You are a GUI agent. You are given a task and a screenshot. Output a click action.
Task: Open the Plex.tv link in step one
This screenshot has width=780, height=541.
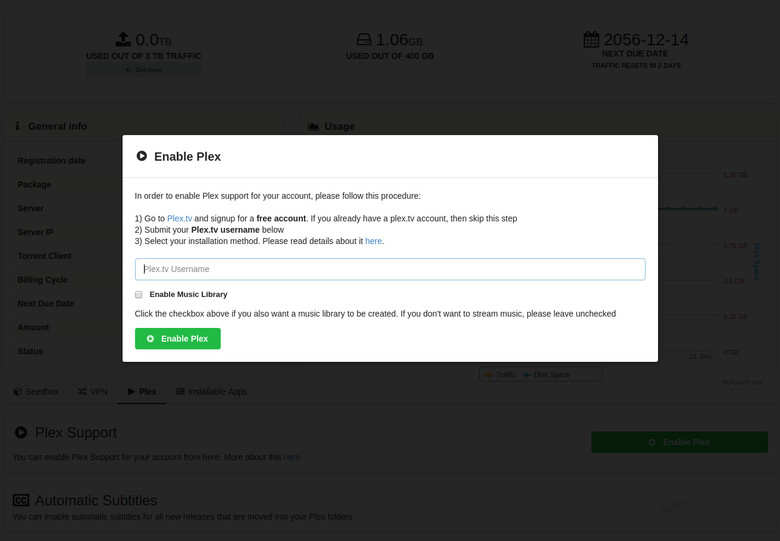[x=180, y=218]
